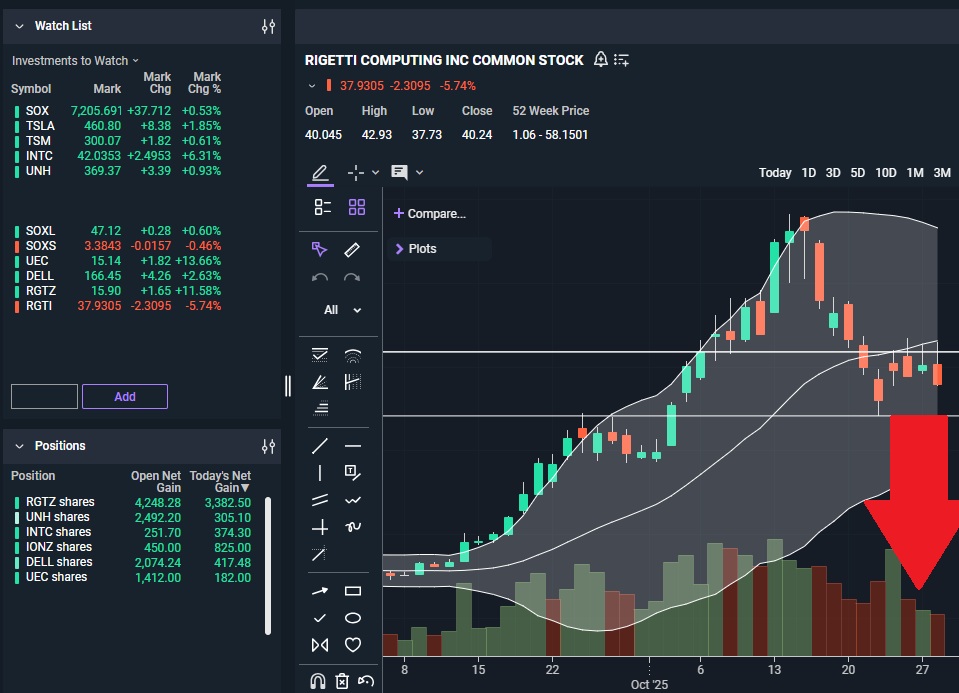Screen dimensions: 959x693
Task: Collapse the Watch List panel
Action: click(20, 26)
